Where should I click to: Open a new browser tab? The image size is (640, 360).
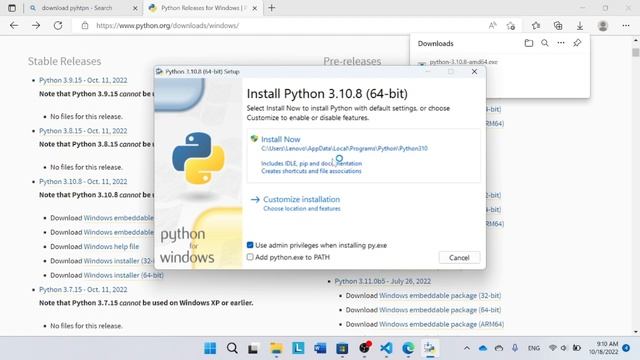point(272,8)
